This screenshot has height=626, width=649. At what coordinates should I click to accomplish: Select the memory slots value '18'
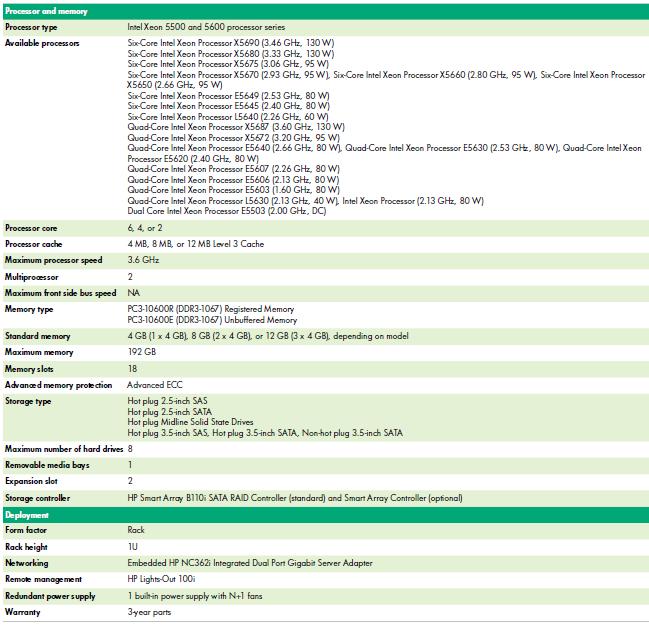(x=132, y=369)
